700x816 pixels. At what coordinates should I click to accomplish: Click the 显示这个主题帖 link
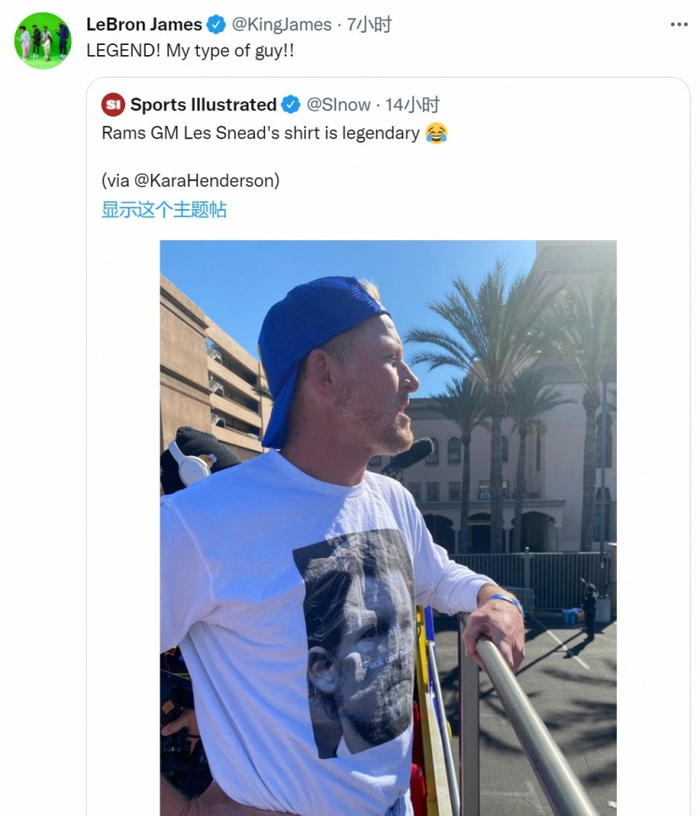click(164, 209)
